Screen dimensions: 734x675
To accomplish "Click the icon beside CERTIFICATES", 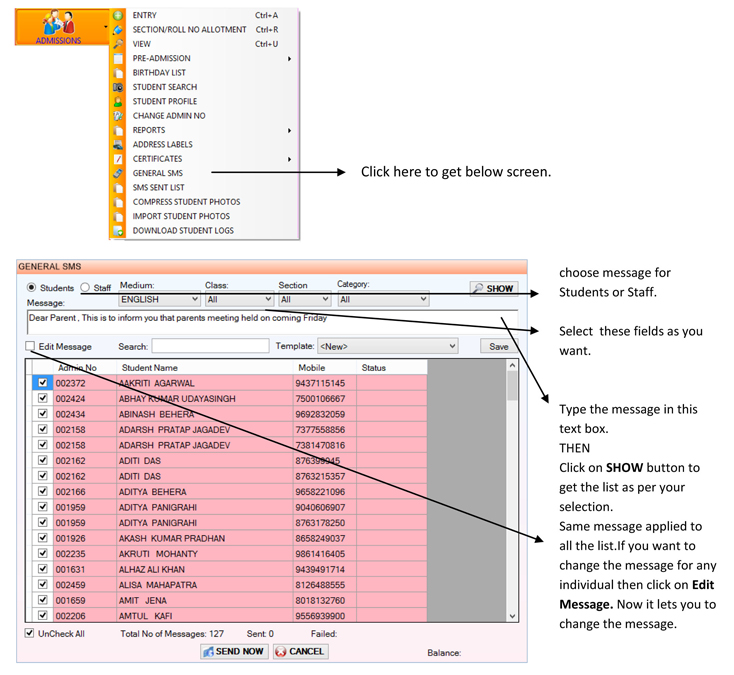I will coord(118,159).
